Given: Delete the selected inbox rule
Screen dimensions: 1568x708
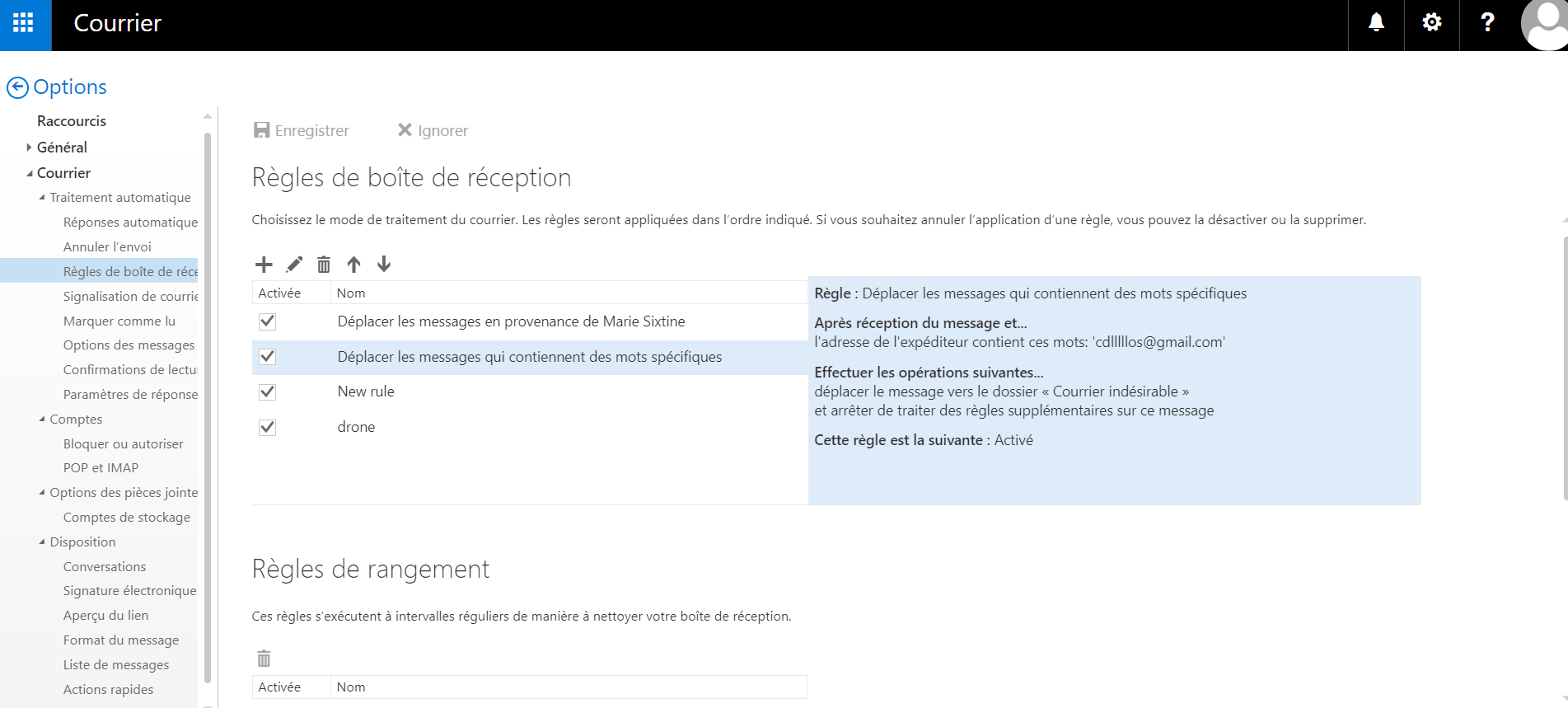Looking at the screenshot, I should (x=324, y=265).
